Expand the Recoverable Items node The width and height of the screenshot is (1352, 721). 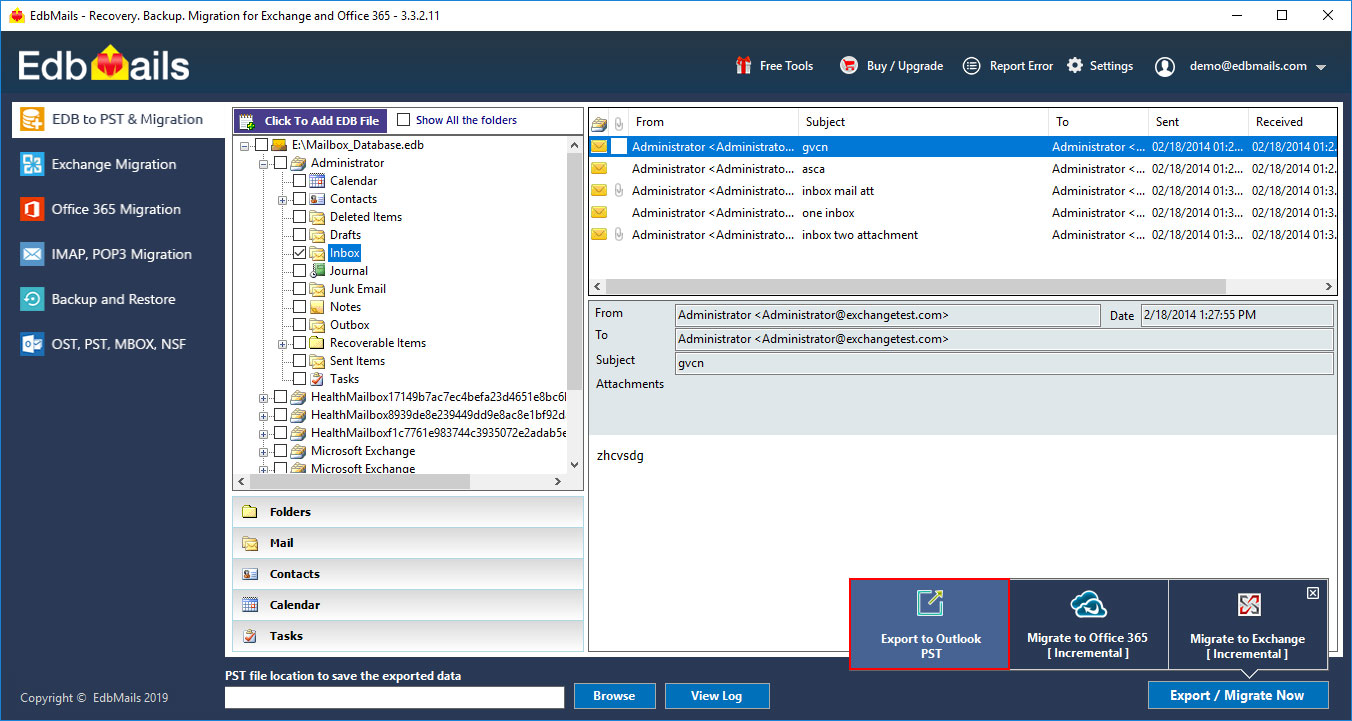pyautogui.click(x=282, y=342)
